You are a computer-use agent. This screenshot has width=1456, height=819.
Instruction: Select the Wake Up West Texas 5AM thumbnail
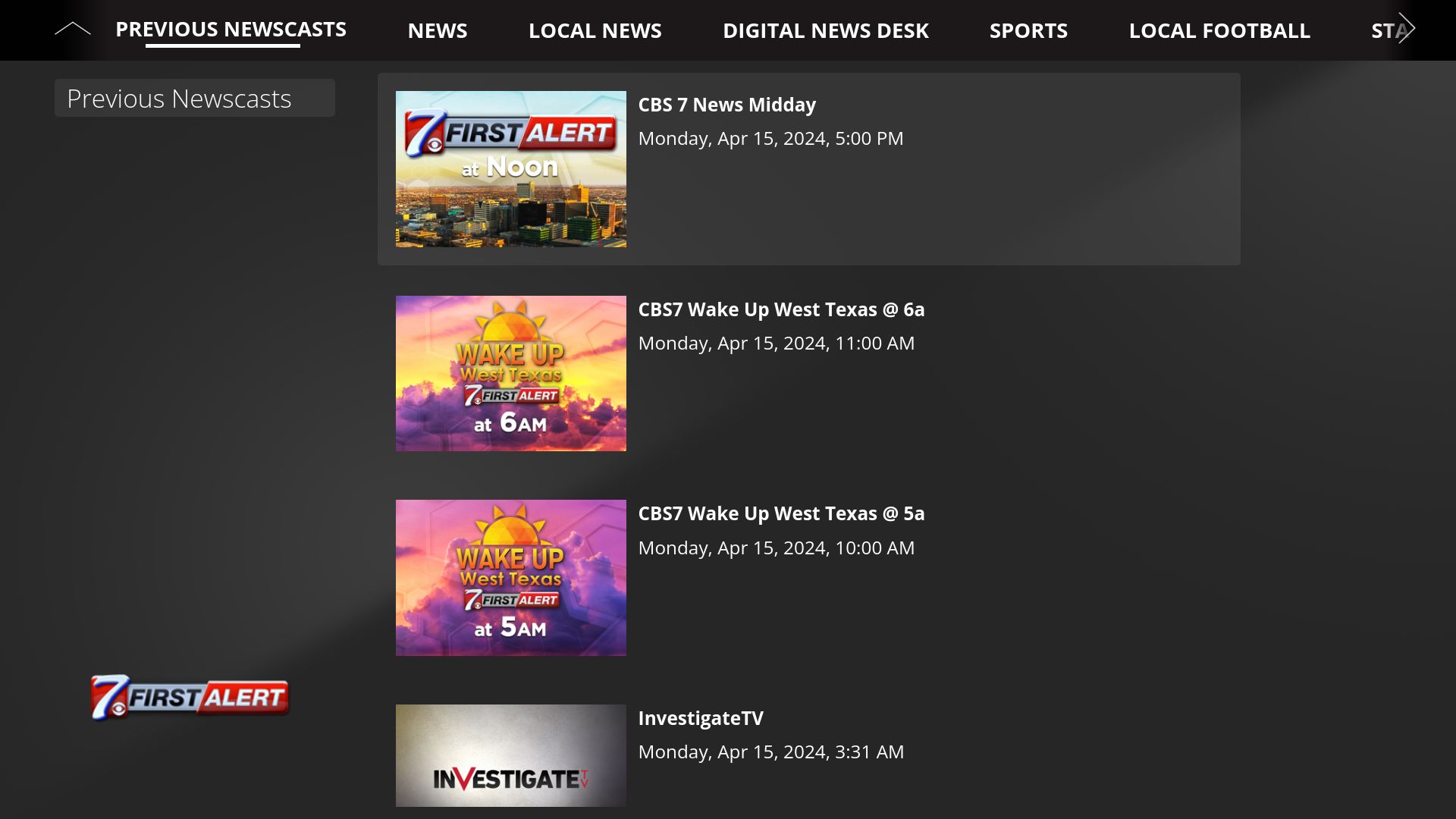(510, 577)
